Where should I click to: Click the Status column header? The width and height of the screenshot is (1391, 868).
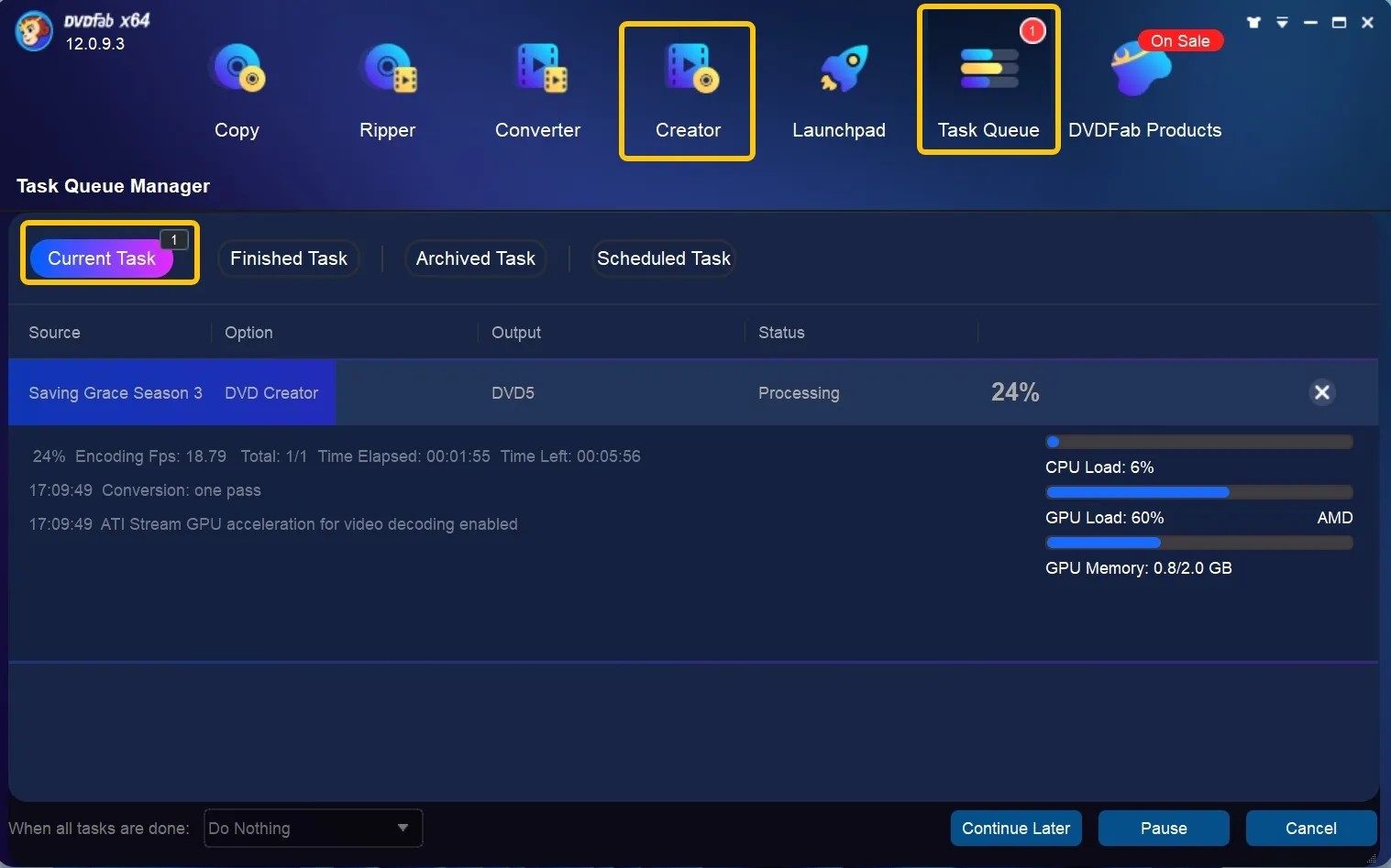tap(781, 333)
